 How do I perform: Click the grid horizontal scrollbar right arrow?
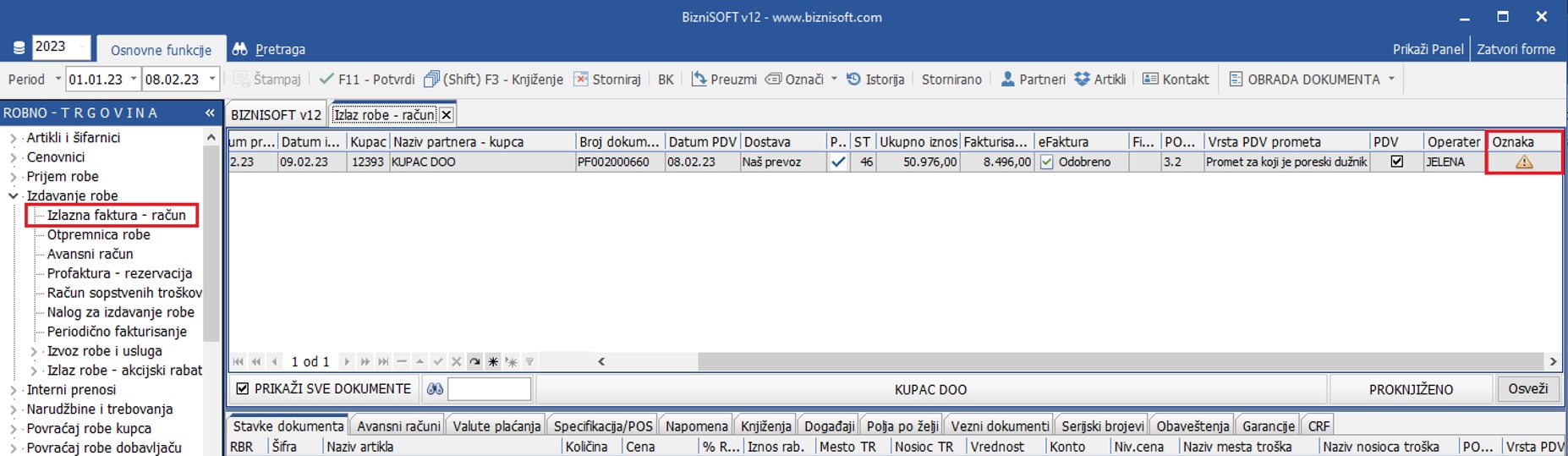[x=1553, y=361]
